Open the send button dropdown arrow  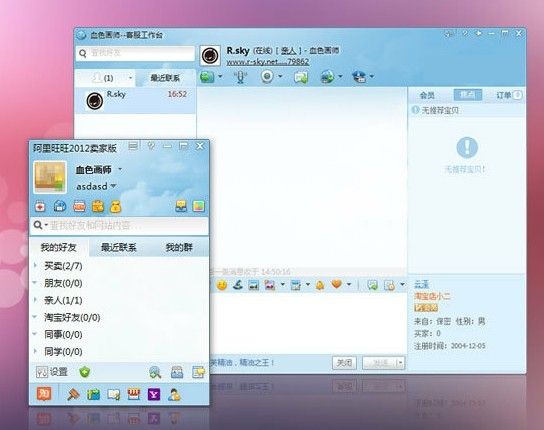401,363
